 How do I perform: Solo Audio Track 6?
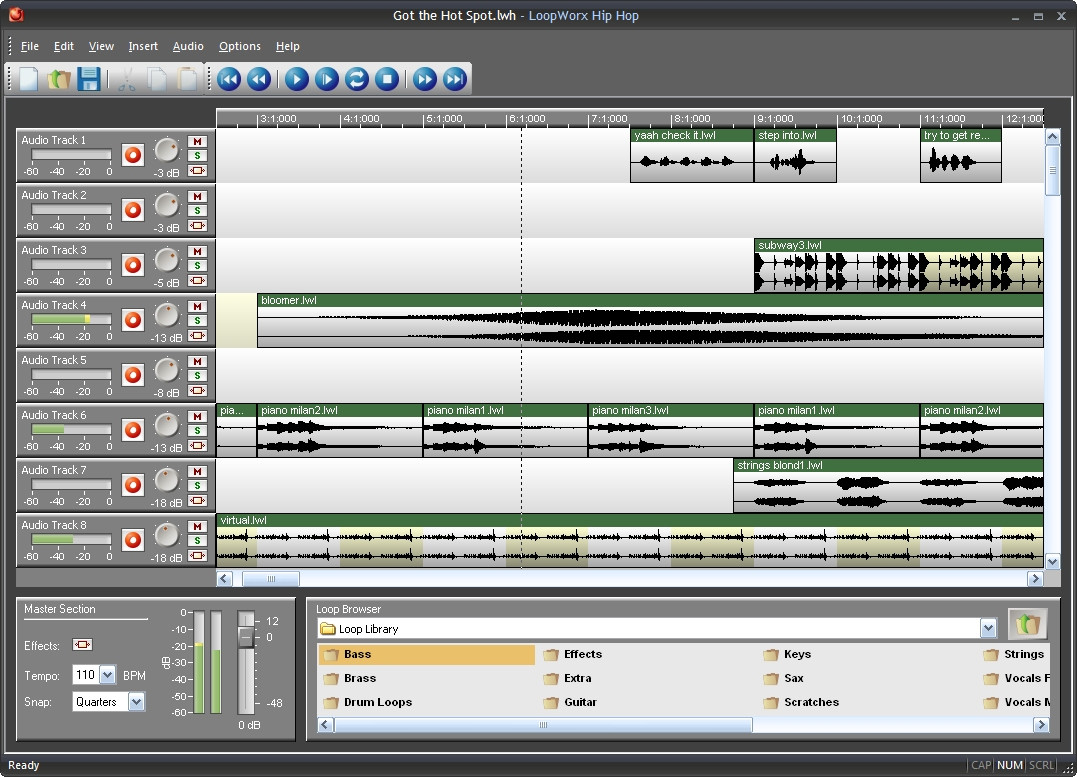pyautogui.click(x=196, y=430)
